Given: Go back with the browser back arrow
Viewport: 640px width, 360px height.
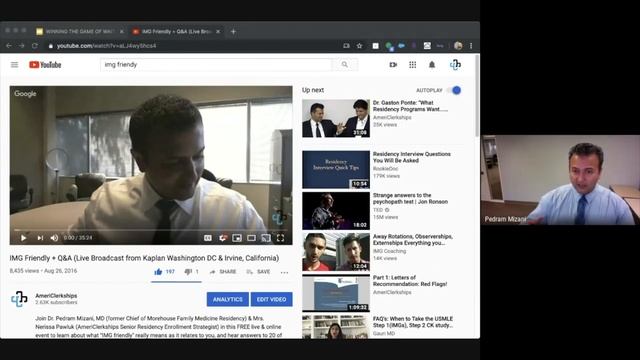Looking at the screenshot, I should point(9,46).
